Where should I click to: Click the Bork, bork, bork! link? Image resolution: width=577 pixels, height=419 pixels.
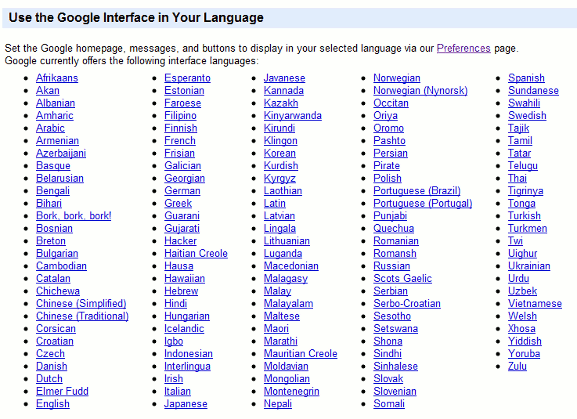pos(74,216)
